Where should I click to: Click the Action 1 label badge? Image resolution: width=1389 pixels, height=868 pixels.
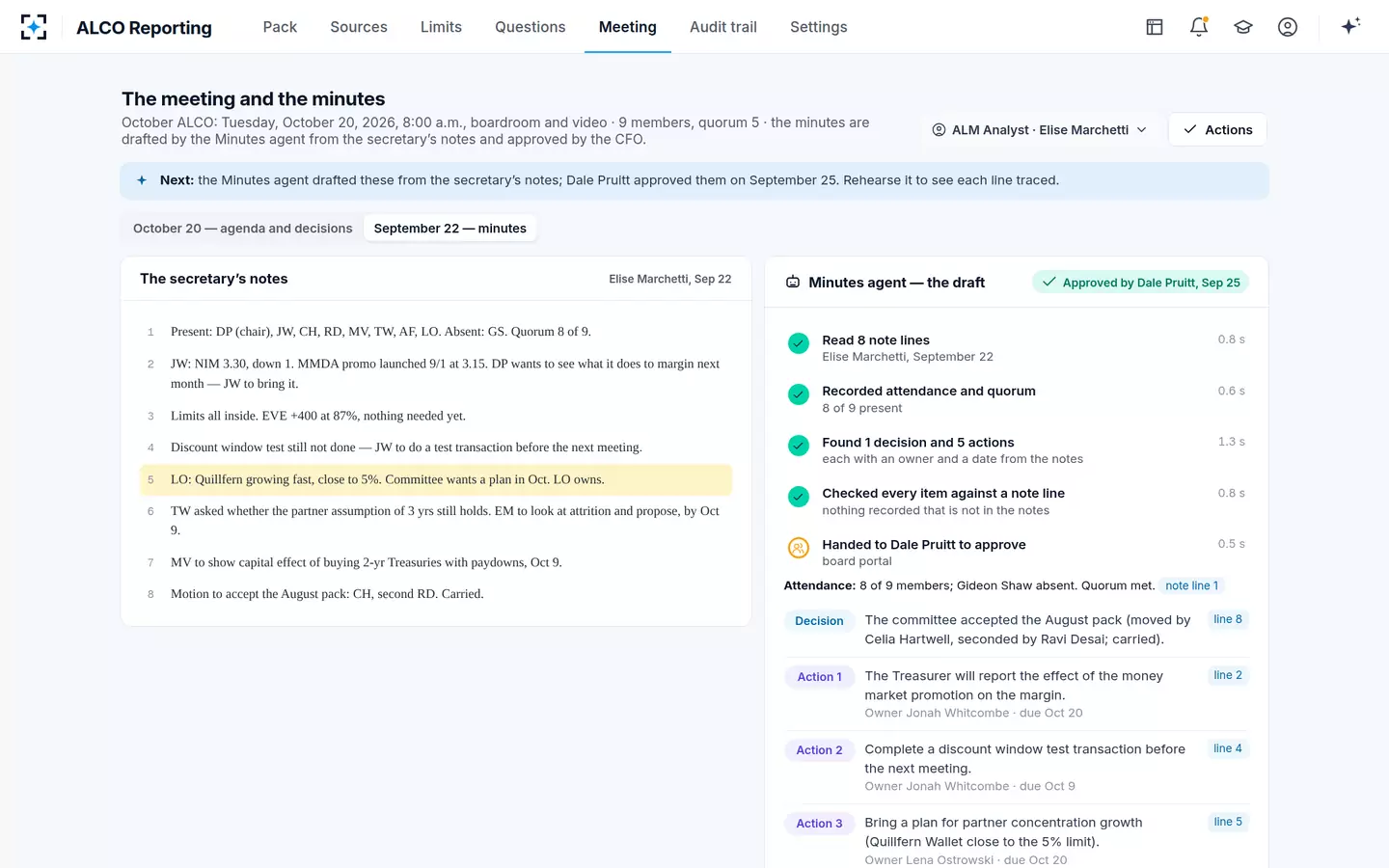[x=819, y=677]
